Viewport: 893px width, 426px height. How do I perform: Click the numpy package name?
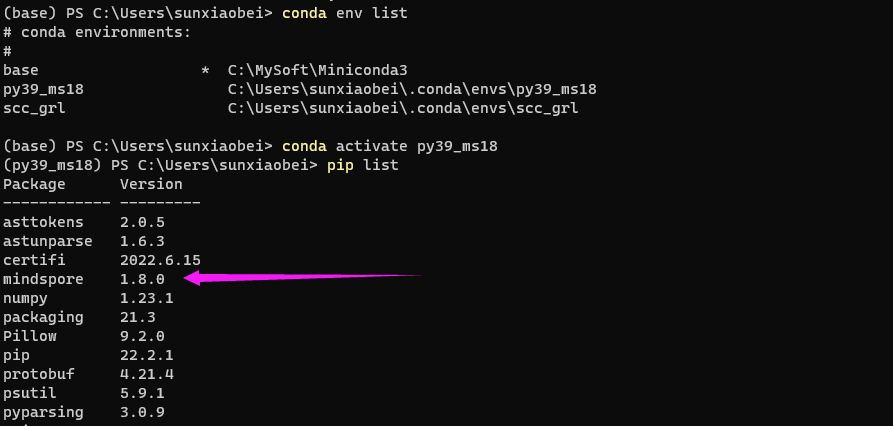pos(25,298)
